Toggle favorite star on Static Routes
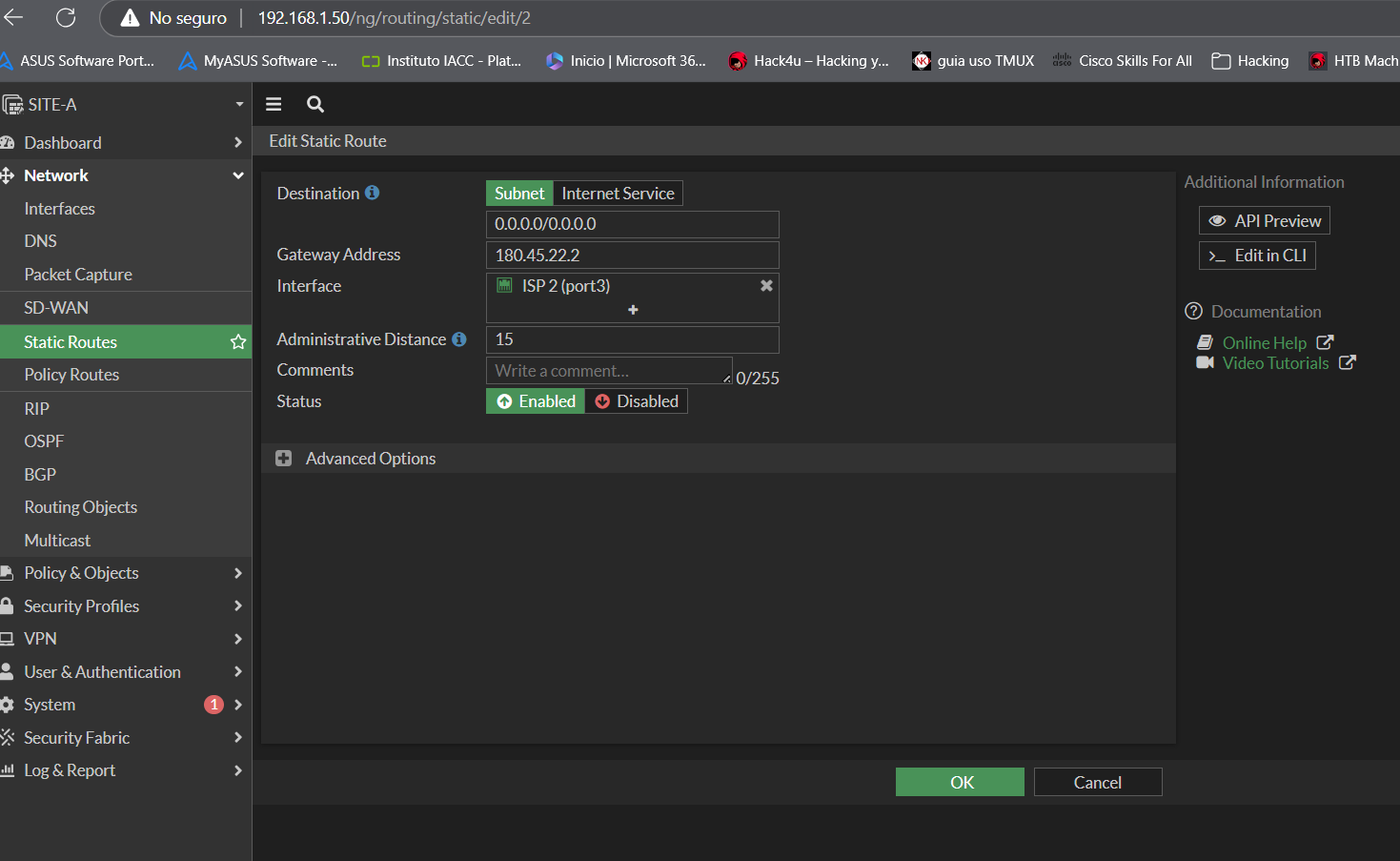 [238, 342]
